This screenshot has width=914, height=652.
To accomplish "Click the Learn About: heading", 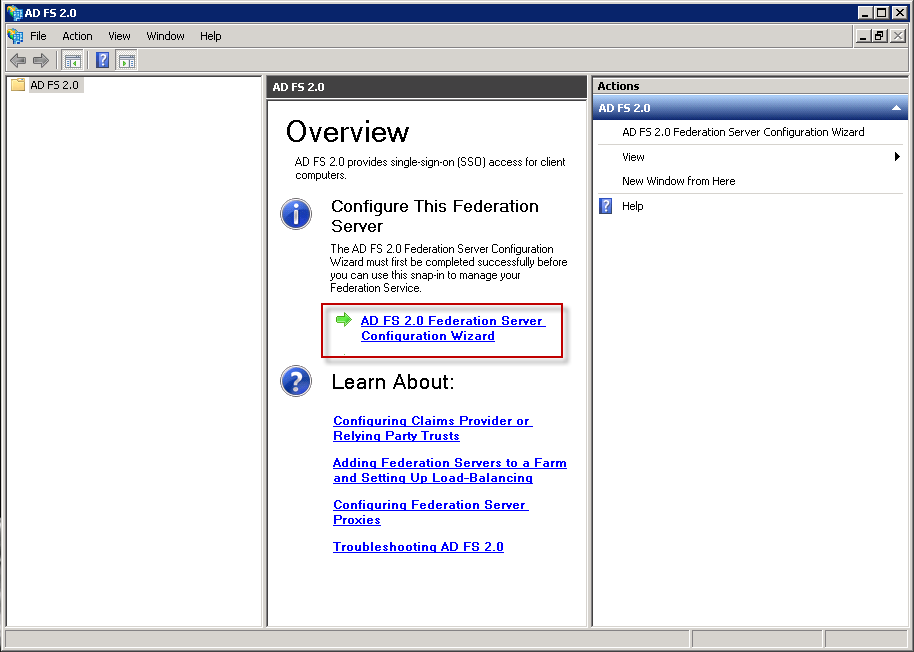I will (393, 382).
